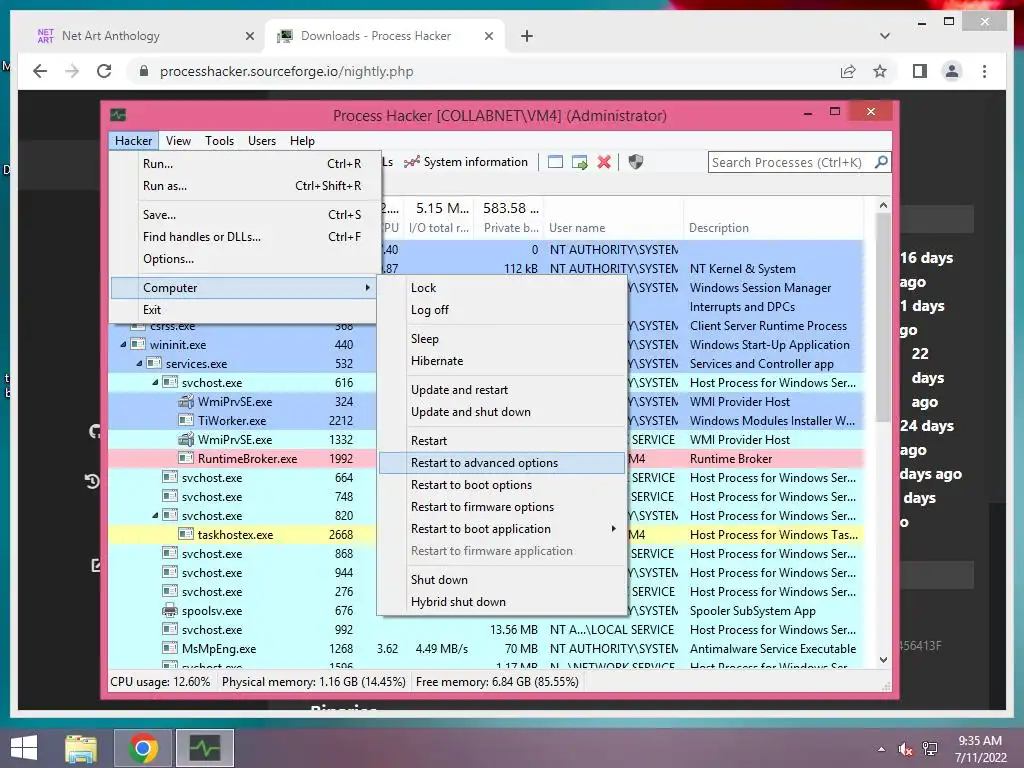The height and width of the screenshot is (768, 1024).
Task: Go back in browser
Action: point(40,71)
